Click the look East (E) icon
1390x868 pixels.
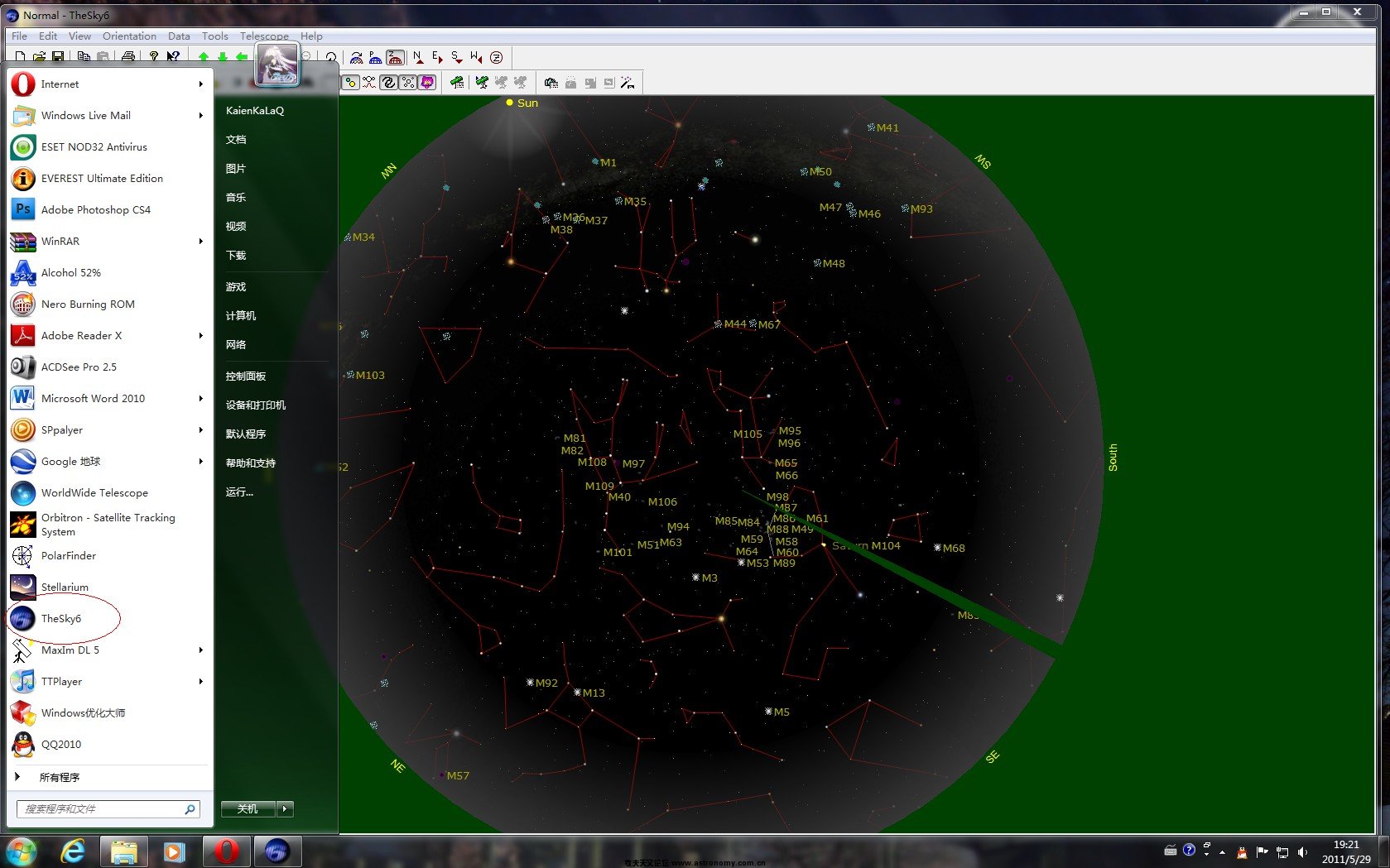tap(438, 57)
